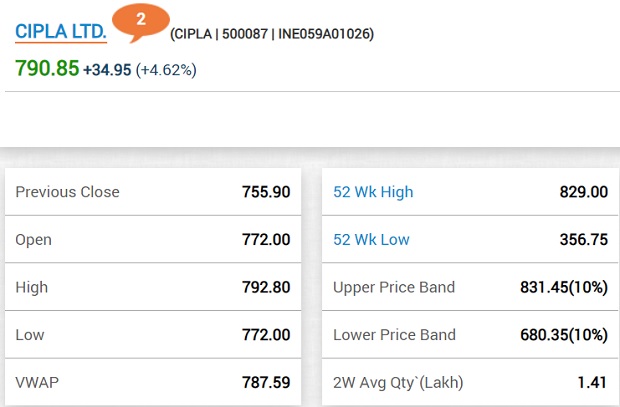Select the Open price row
Viewport: 620px width, 407px height.
pyautogui.click(x=153, y=240)
